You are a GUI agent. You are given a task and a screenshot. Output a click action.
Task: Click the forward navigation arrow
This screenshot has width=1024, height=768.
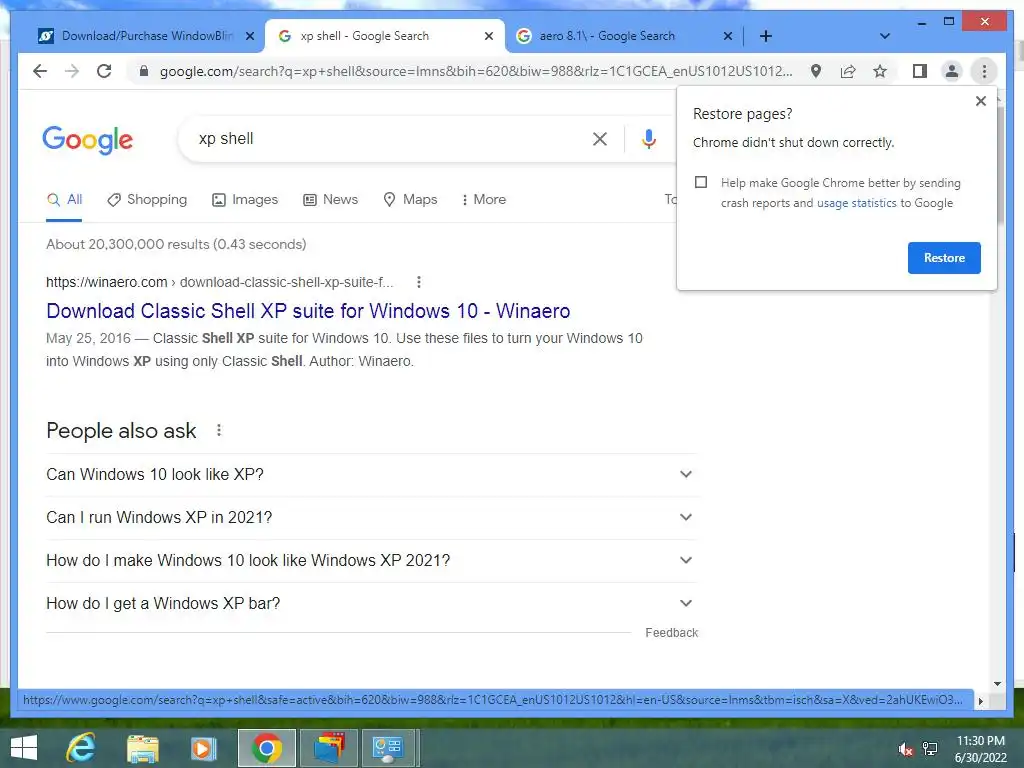[72, 71]
